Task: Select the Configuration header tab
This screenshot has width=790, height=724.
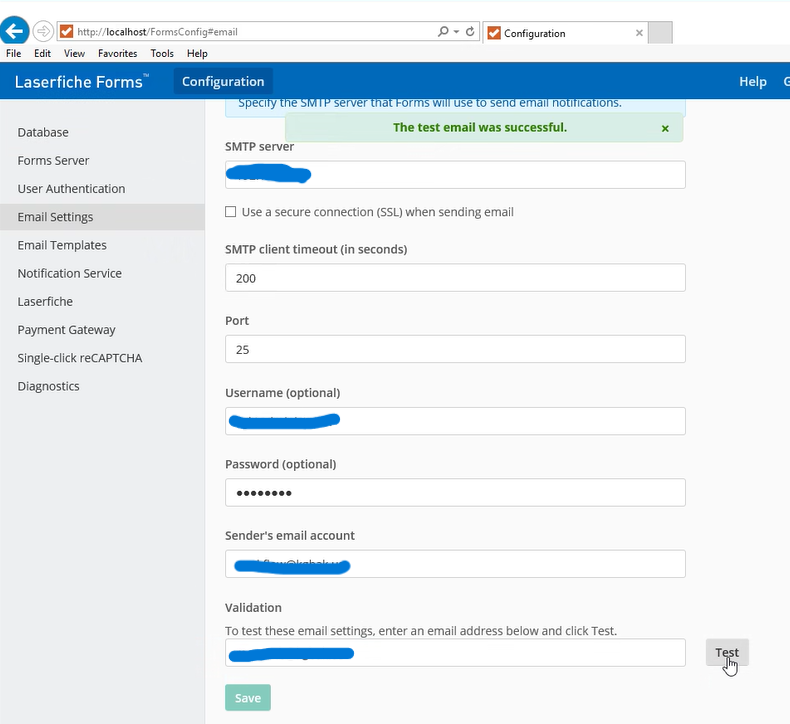Action: pos(223,82)
